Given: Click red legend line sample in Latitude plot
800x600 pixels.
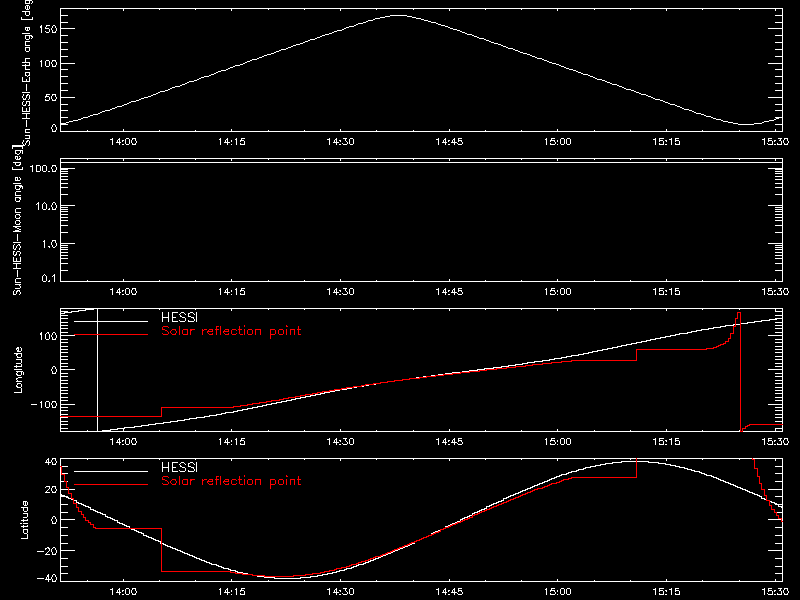Looking at the screenshot, I should coord(111,485).
